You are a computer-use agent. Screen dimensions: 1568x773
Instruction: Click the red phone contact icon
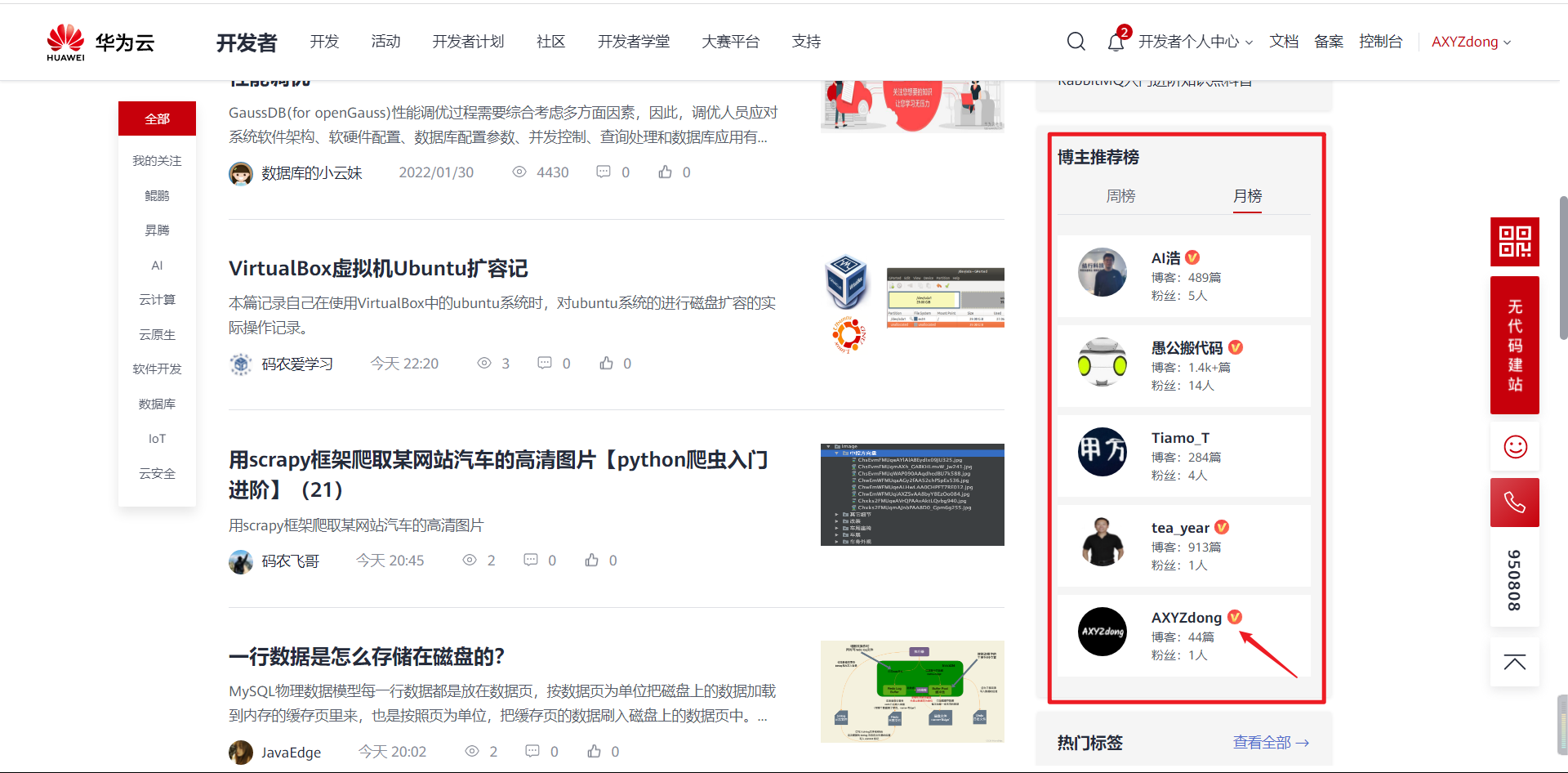(x=1515, y=503)
